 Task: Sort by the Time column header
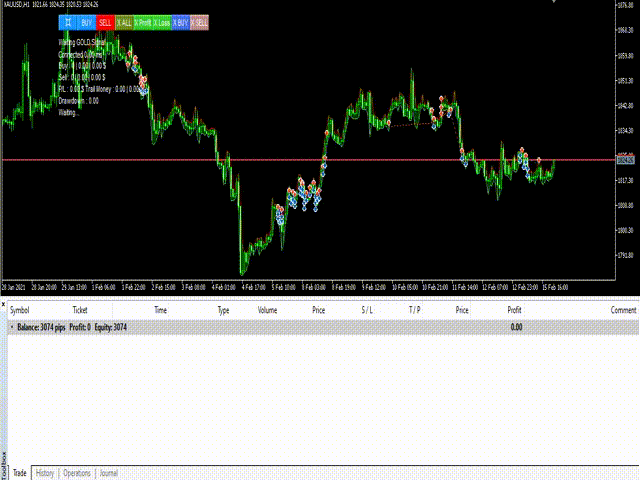(160, 310)
